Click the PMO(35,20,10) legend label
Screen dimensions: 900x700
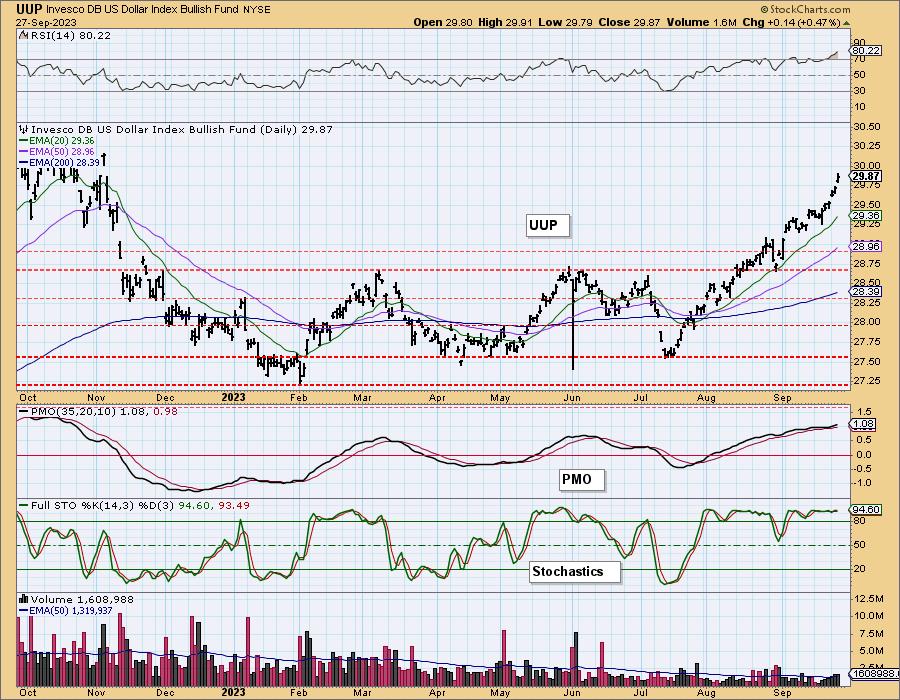pos(73,411)
